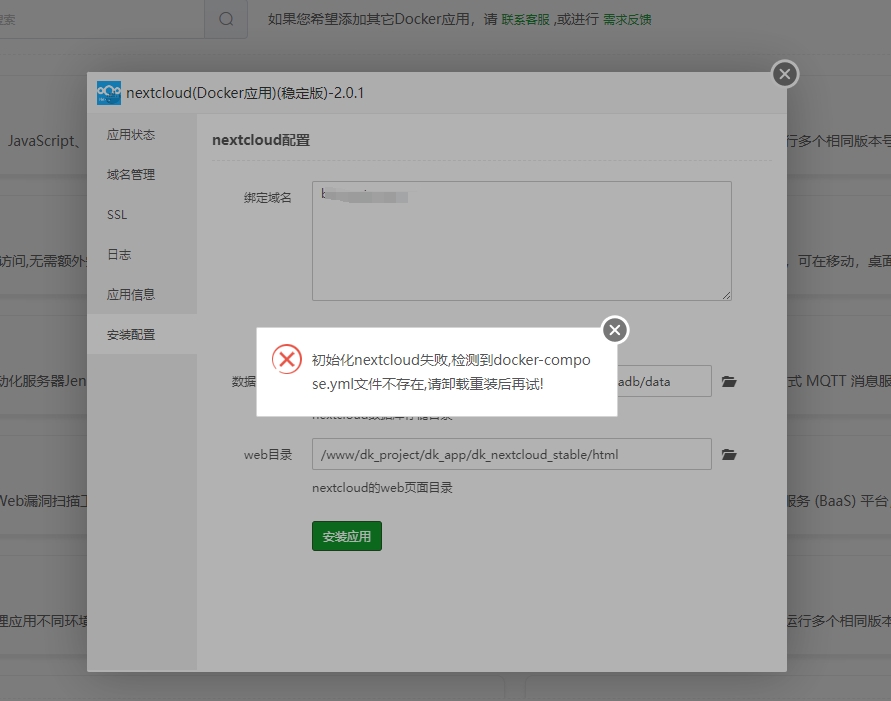Browse folder for database storage directory

[x=729, y=382]
